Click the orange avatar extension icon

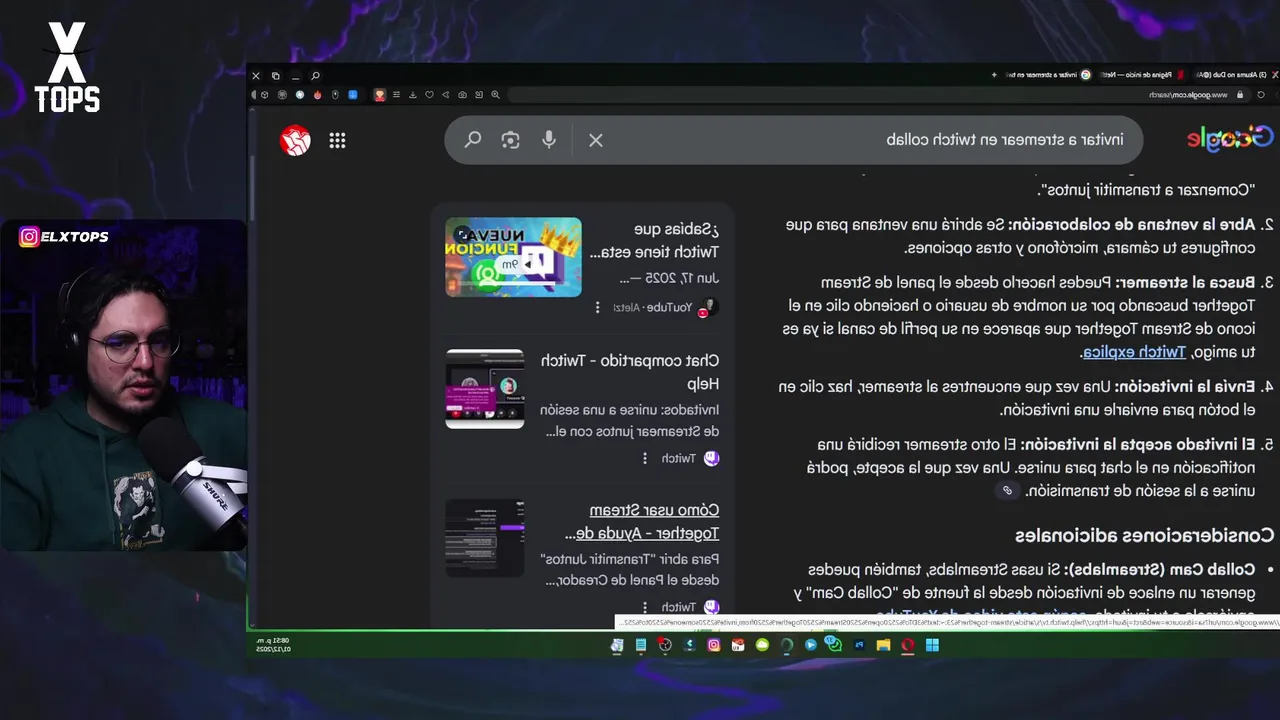(x=380, y=95)
